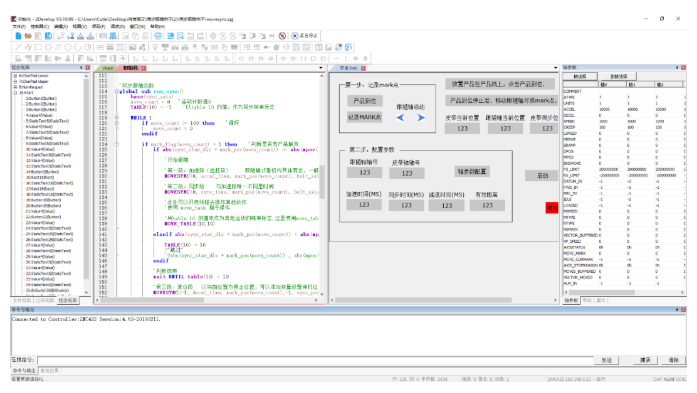Close the .hmi editor tab
This screenshot has width=697, height=393.
pyautogui.click(x=363, y=68)
